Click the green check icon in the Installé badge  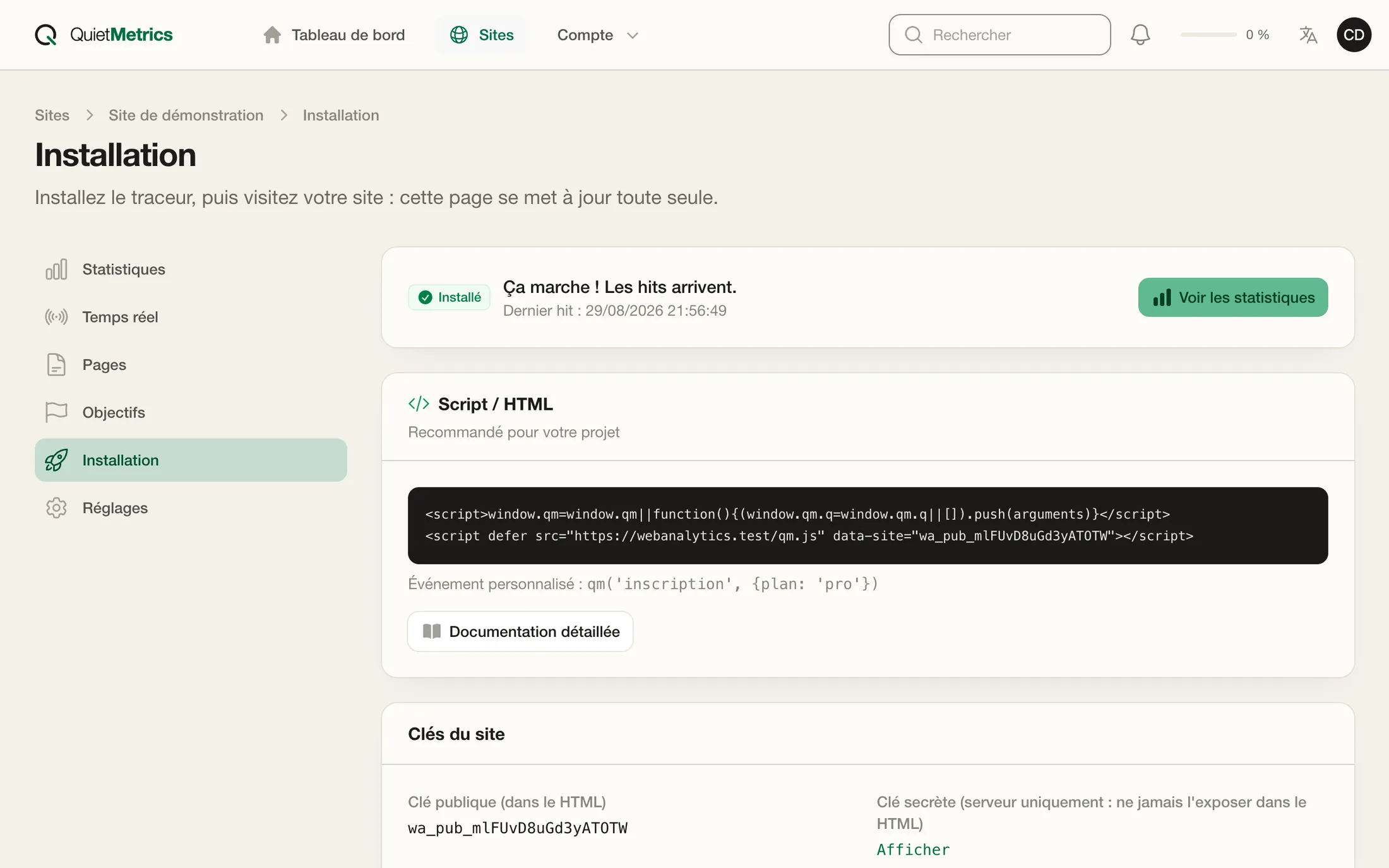tap(426, 297)
